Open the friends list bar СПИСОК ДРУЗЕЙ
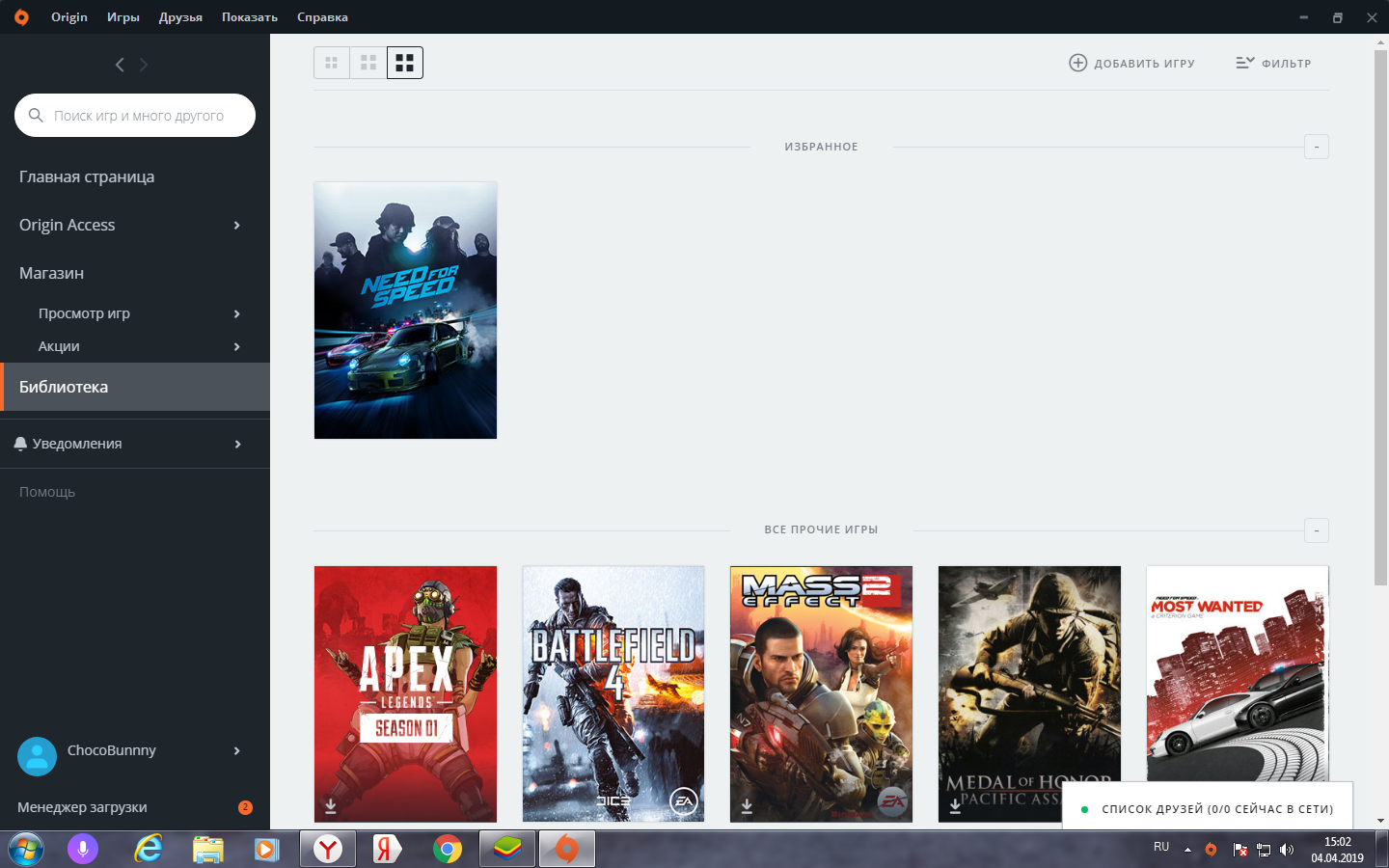 1208,808
